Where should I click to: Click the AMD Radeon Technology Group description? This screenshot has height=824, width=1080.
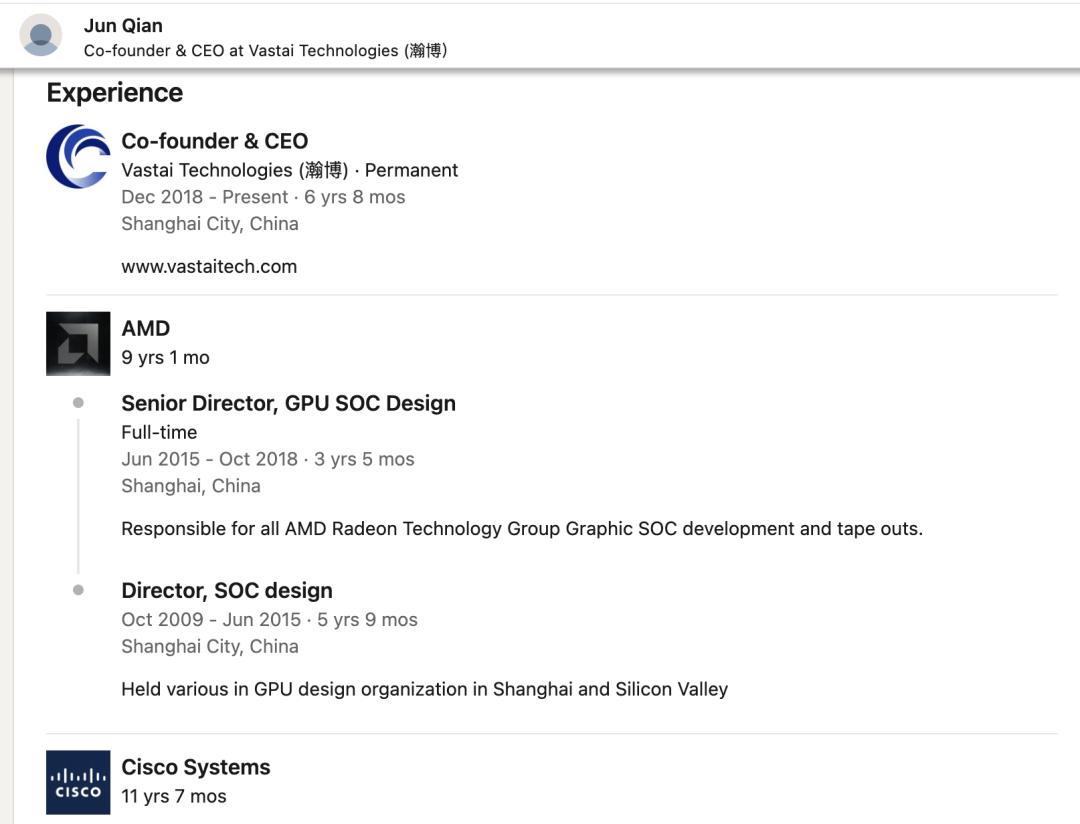point(521,528)
